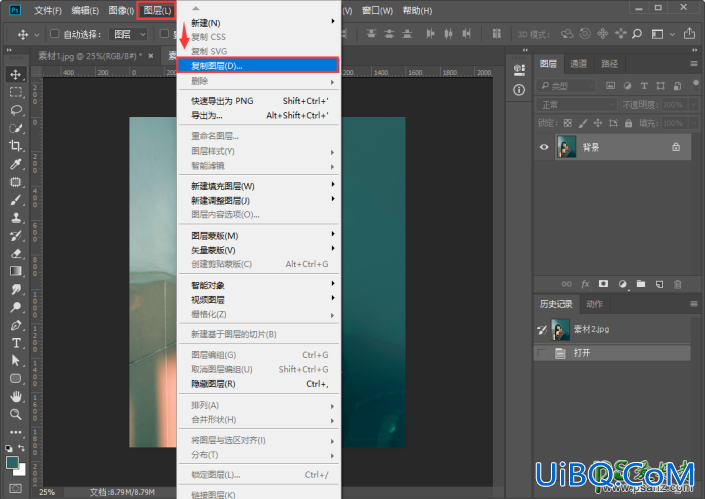This screenshot has height=499, width=705.
Task: Switch to the 路径 tab
Action: (x=609, y=64)
